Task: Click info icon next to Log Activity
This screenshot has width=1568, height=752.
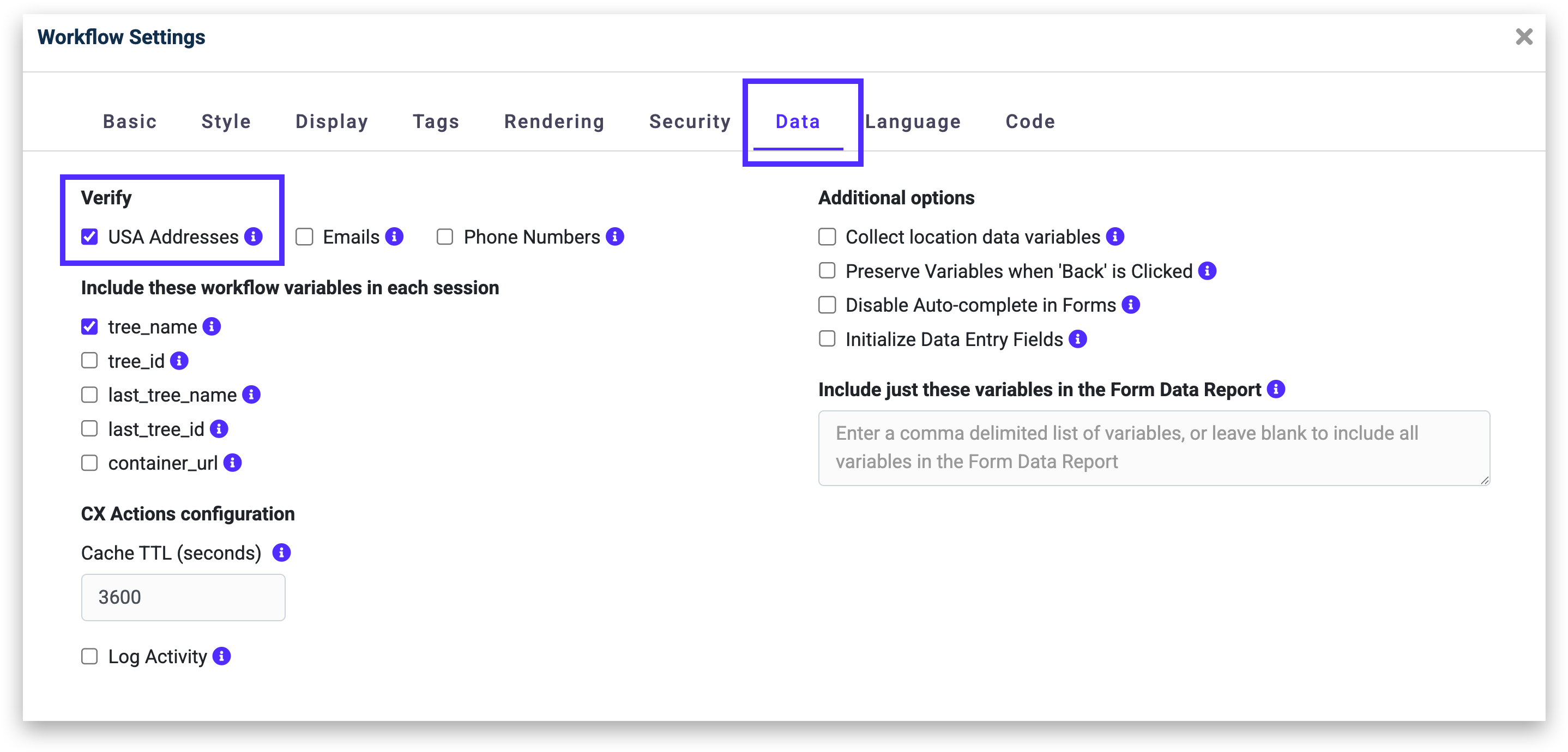Action: pos(221,656)
